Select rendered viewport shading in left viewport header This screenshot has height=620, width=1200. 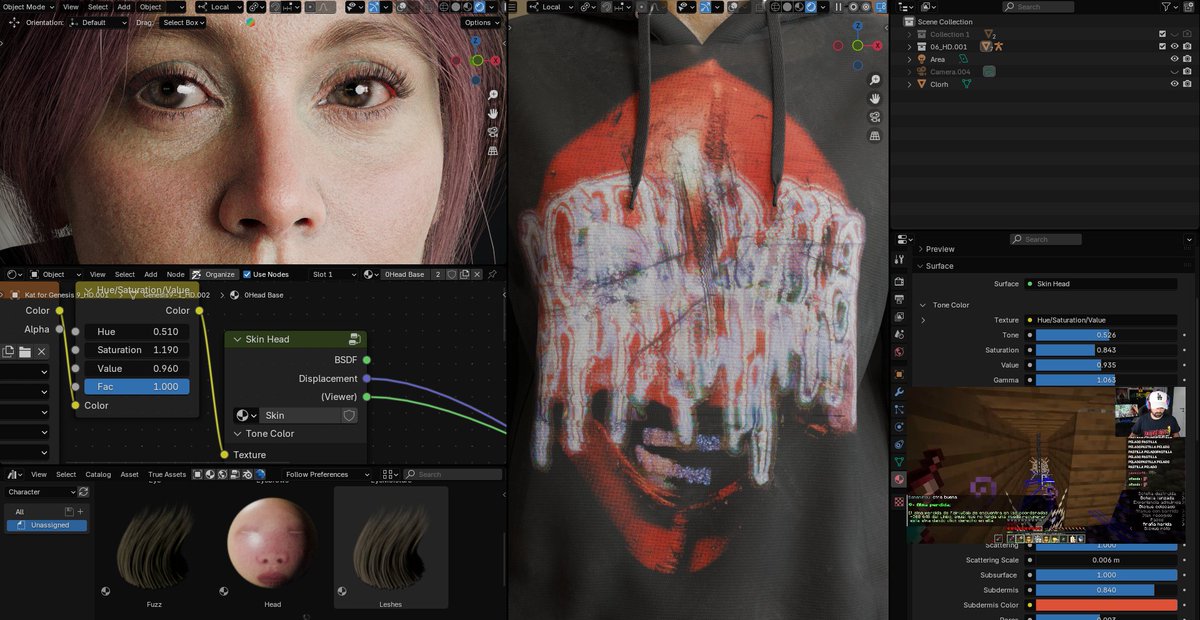pyautogui.click(x=479, y=7)
